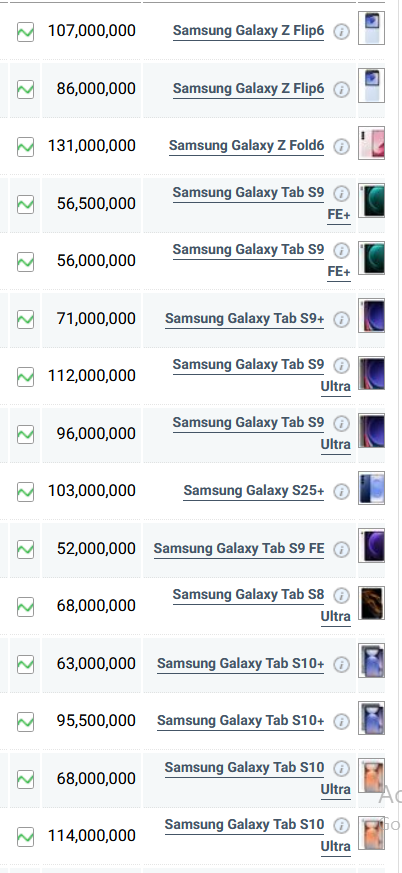Open price chart icon for 131,000,000 row

point(25,147)
